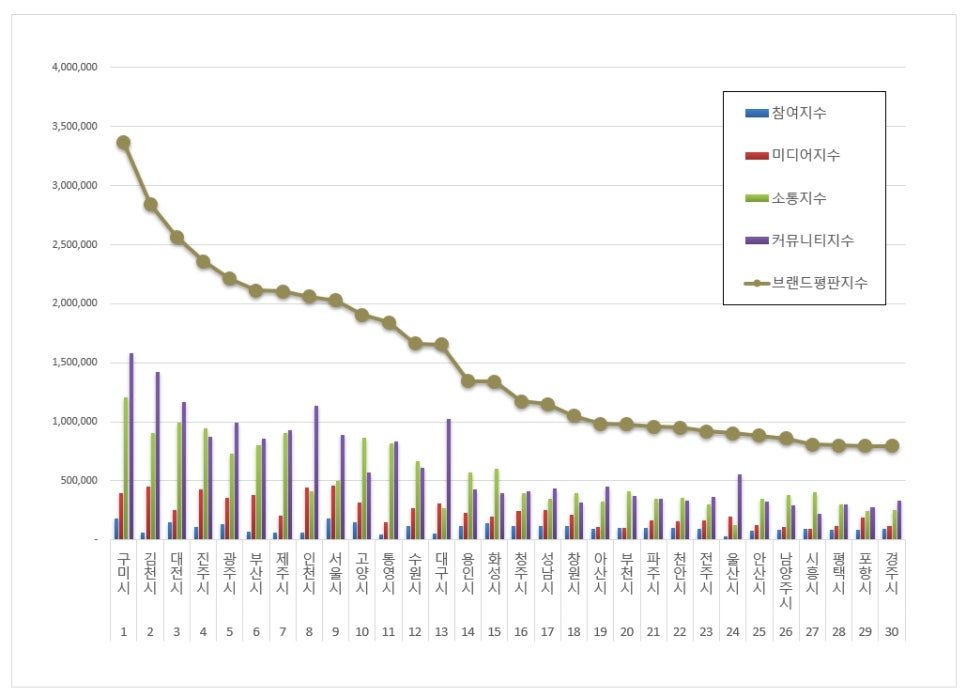Click the 광주시 category label
Viewport: 966px width, 697px height.
(x=230, y=573)
